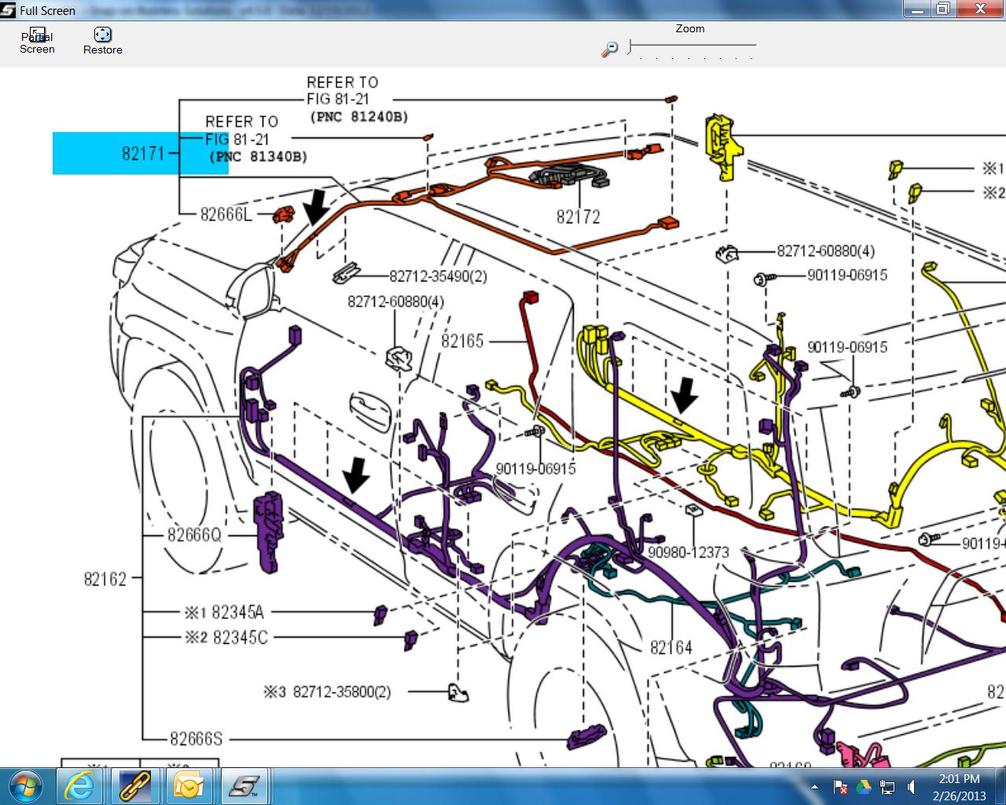Open the network status tray icon

click(887, 787)
